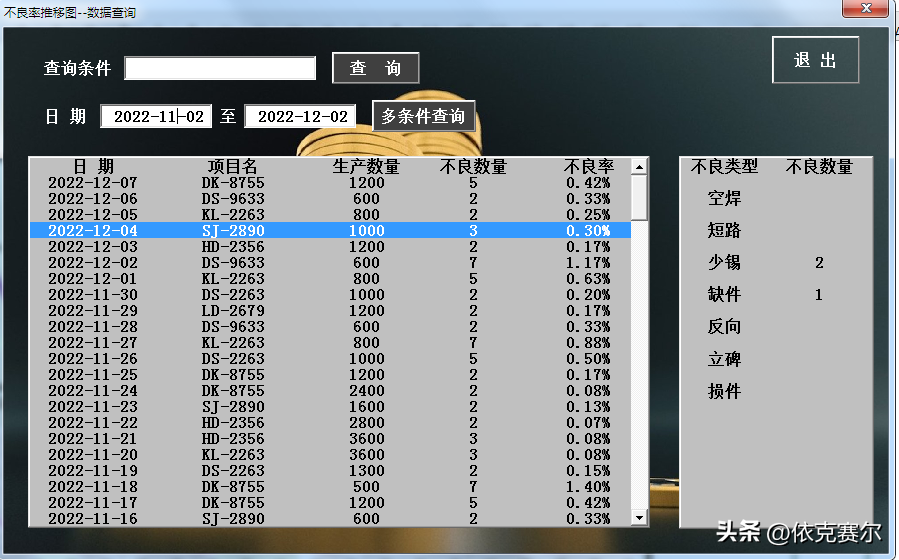The height and width of the screenshot is (560, 899).
Task: Click the 少锡 count value 2
Action: pyautogui.click(x=819, y=263)
